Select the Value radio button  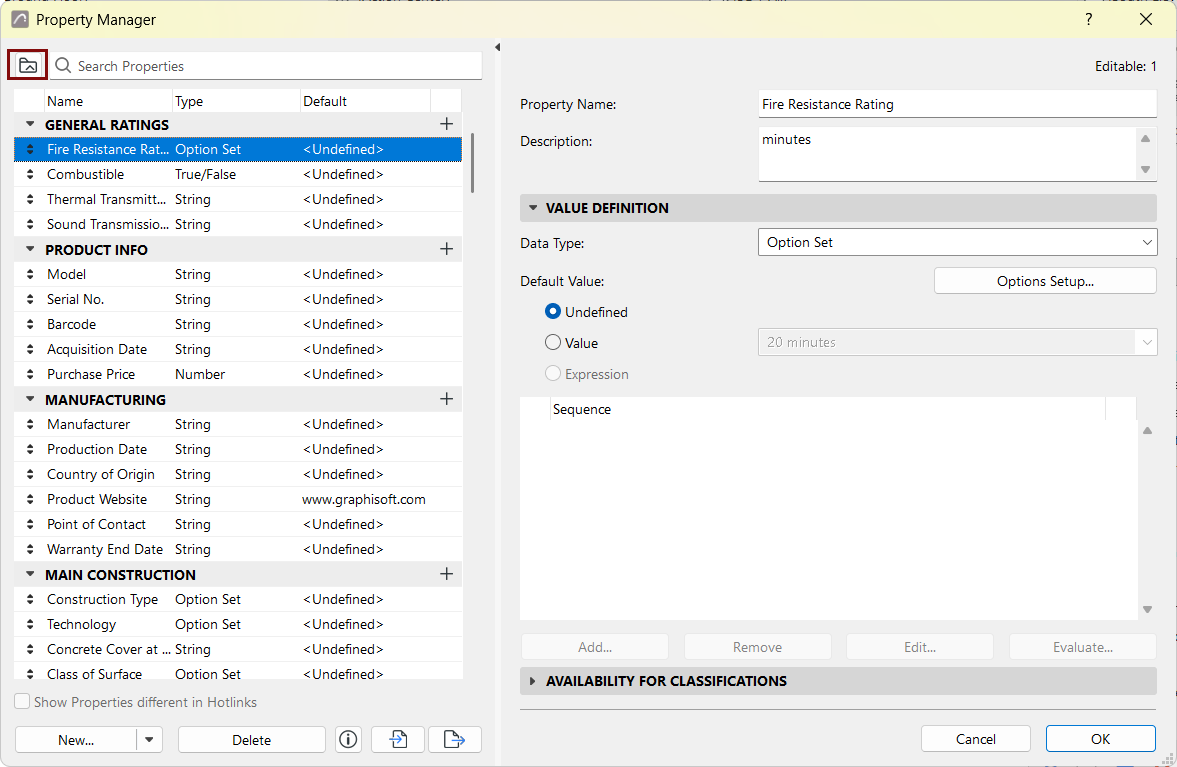tap(553, 342)
